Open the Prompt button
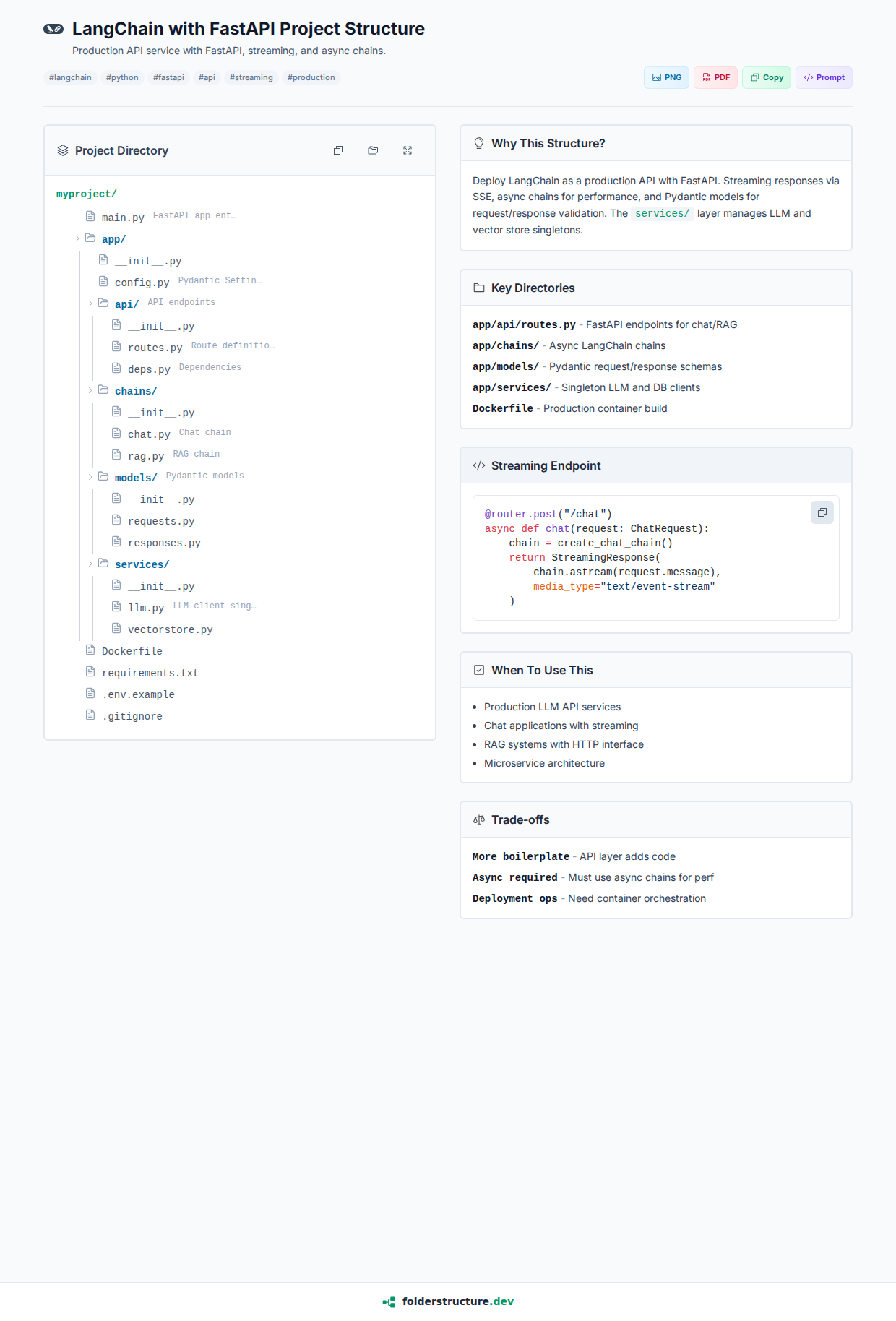 [824, 77]
